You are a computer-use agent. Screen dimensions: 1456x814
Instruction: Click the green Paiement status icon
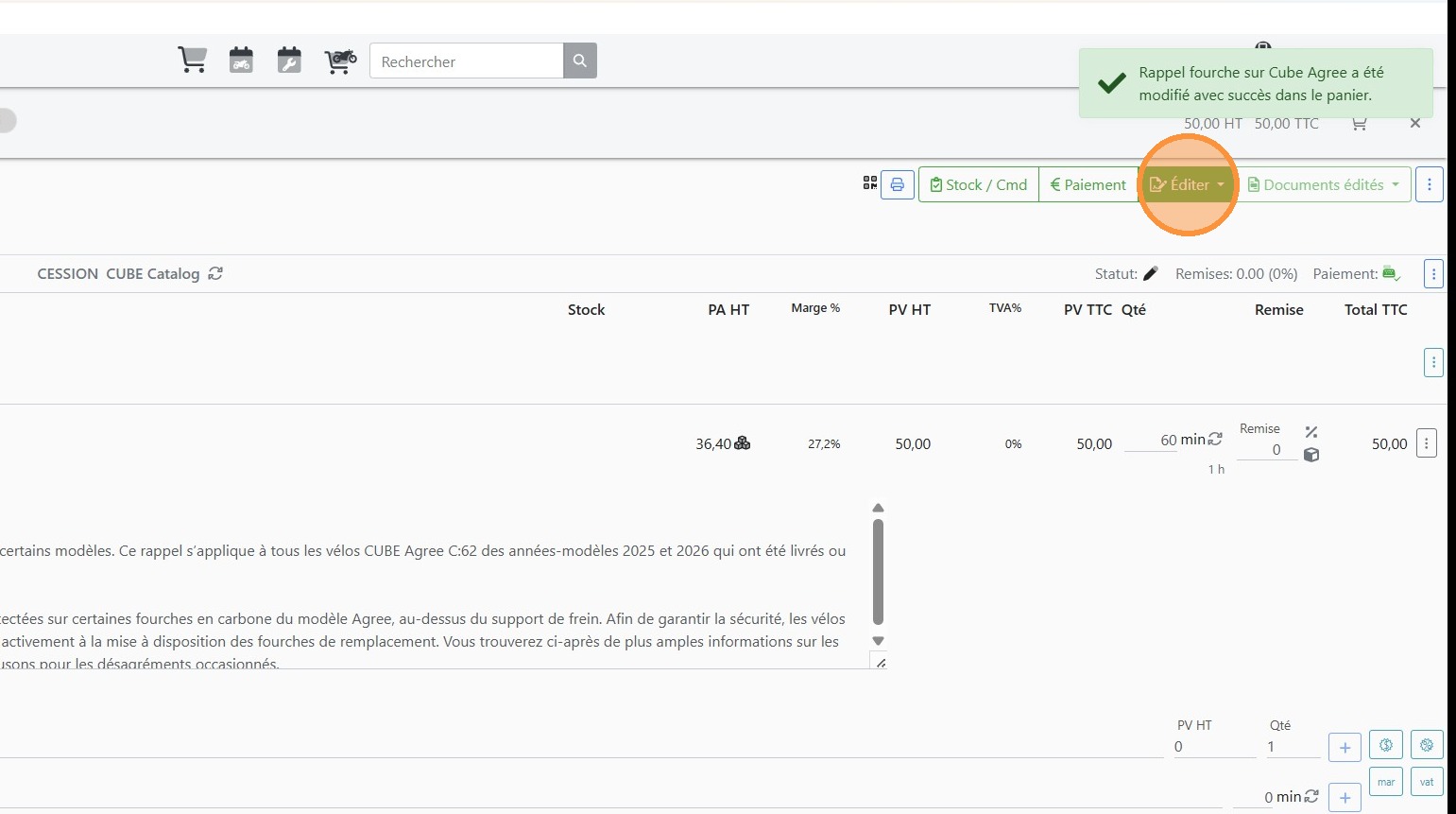coord(1391,273)
